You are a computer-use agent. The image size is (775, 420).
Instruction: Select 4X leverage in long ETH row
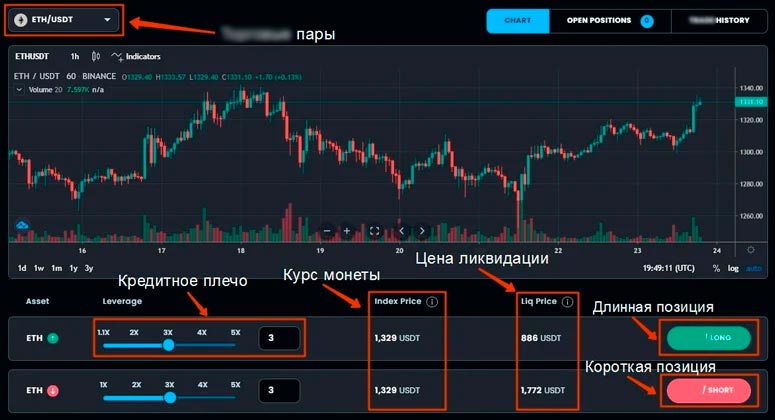coord(202,333)
